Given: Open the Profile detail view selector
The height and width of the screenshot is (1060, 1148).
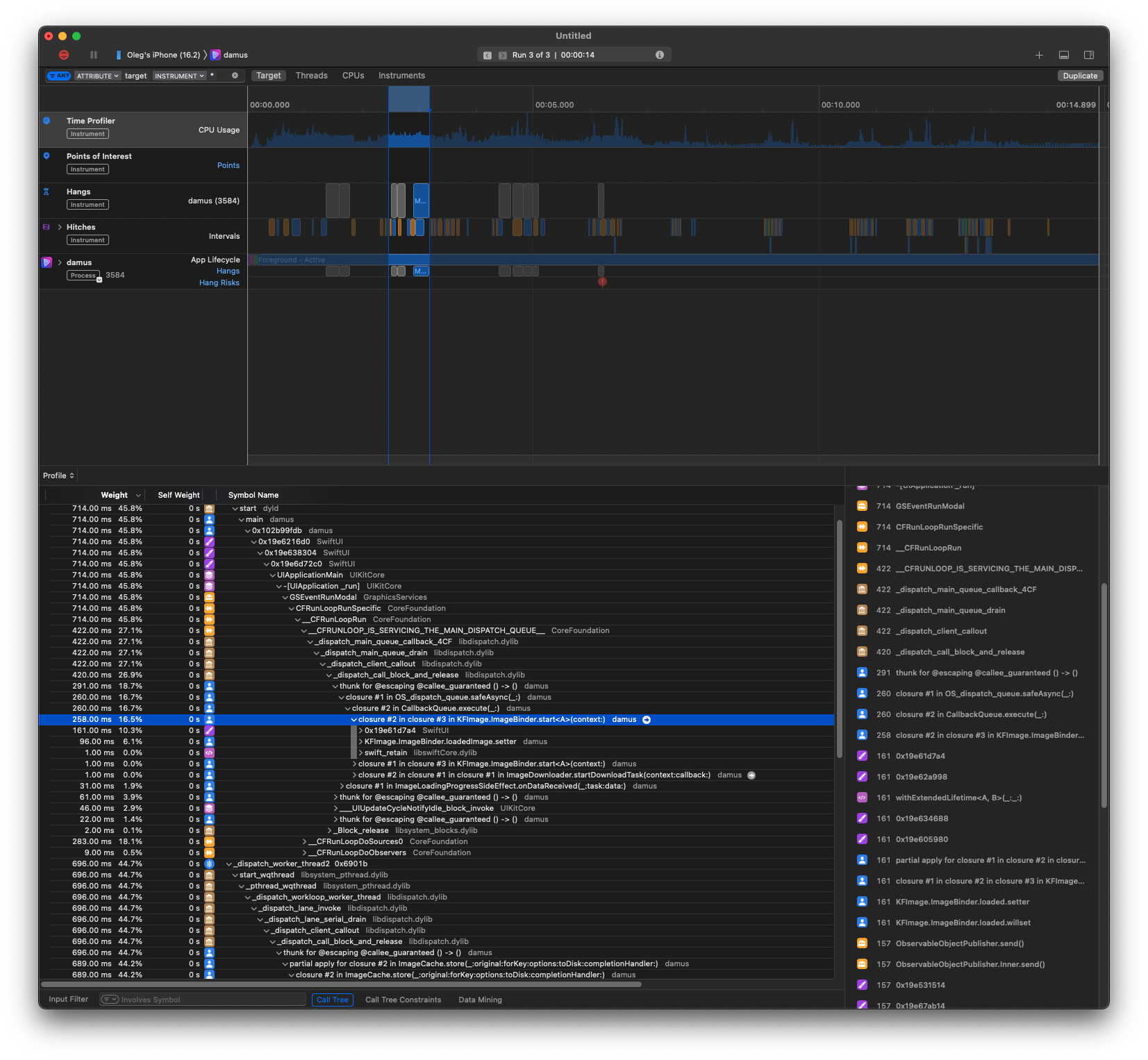Looking at the screenshot, I should pyautogui.click(x=58, y=476).
